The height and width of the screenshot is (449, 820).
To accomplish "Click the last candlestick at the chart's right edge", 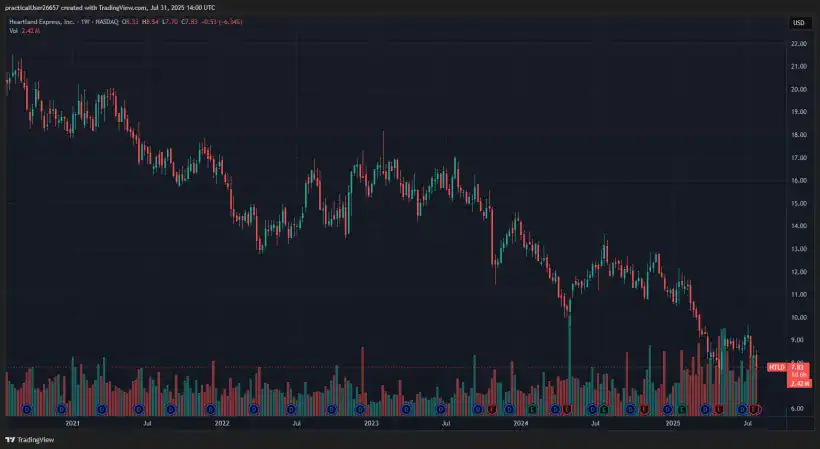I will click(x=757, y=361).
